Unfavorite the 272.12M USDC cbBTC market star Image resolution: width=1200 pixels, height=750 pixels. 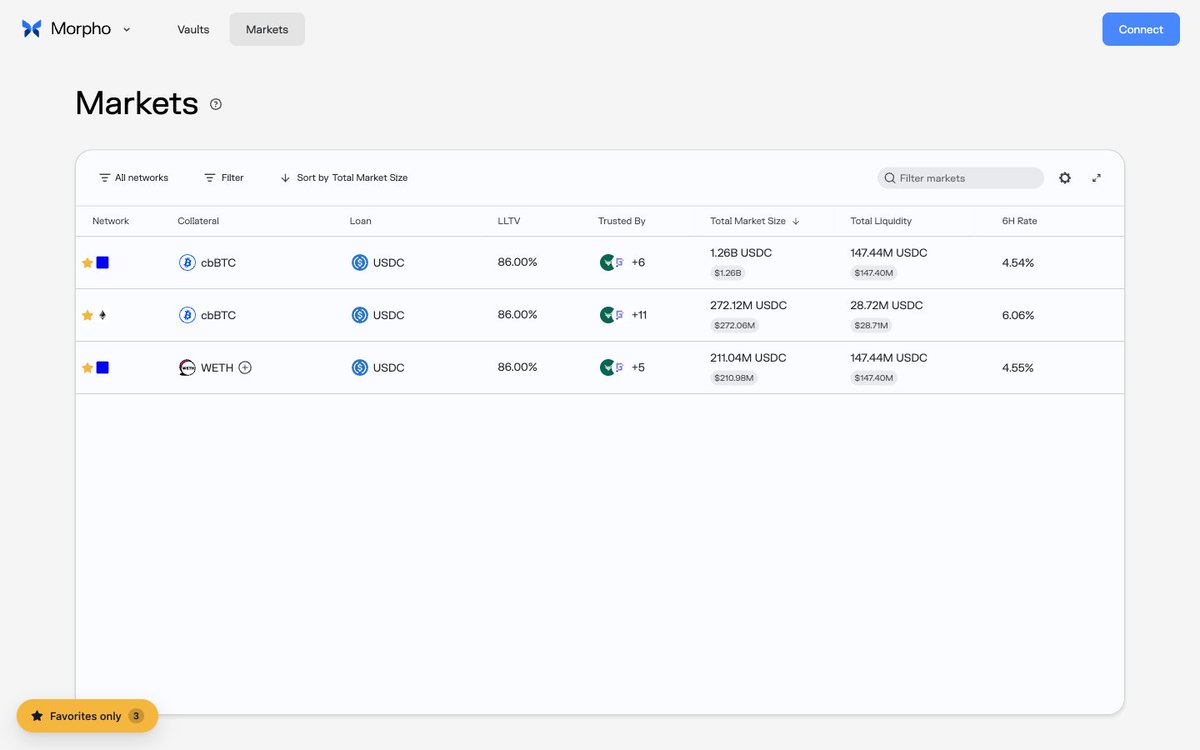tap(87, 315)
